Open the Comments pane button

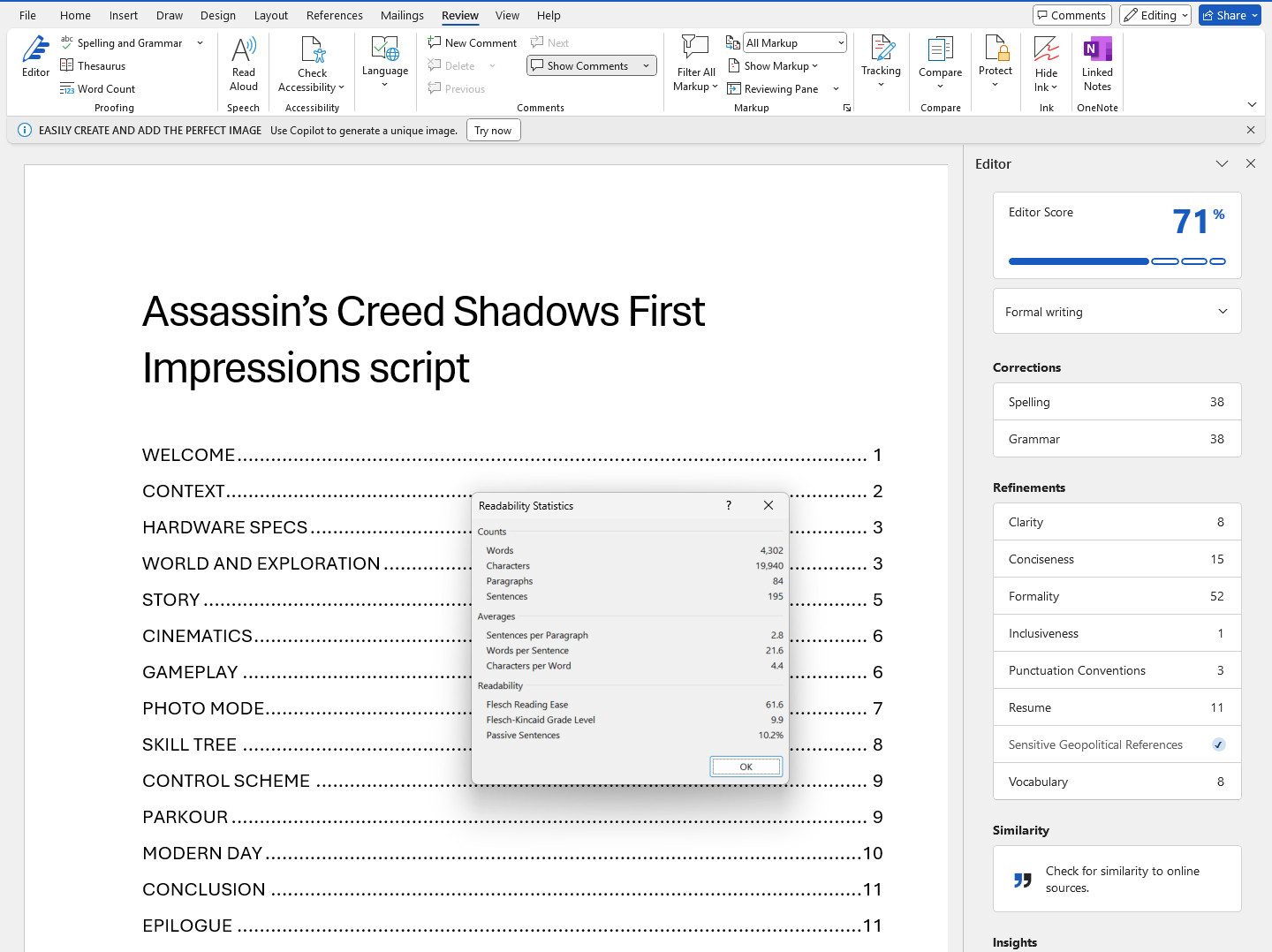[1073, 15]
